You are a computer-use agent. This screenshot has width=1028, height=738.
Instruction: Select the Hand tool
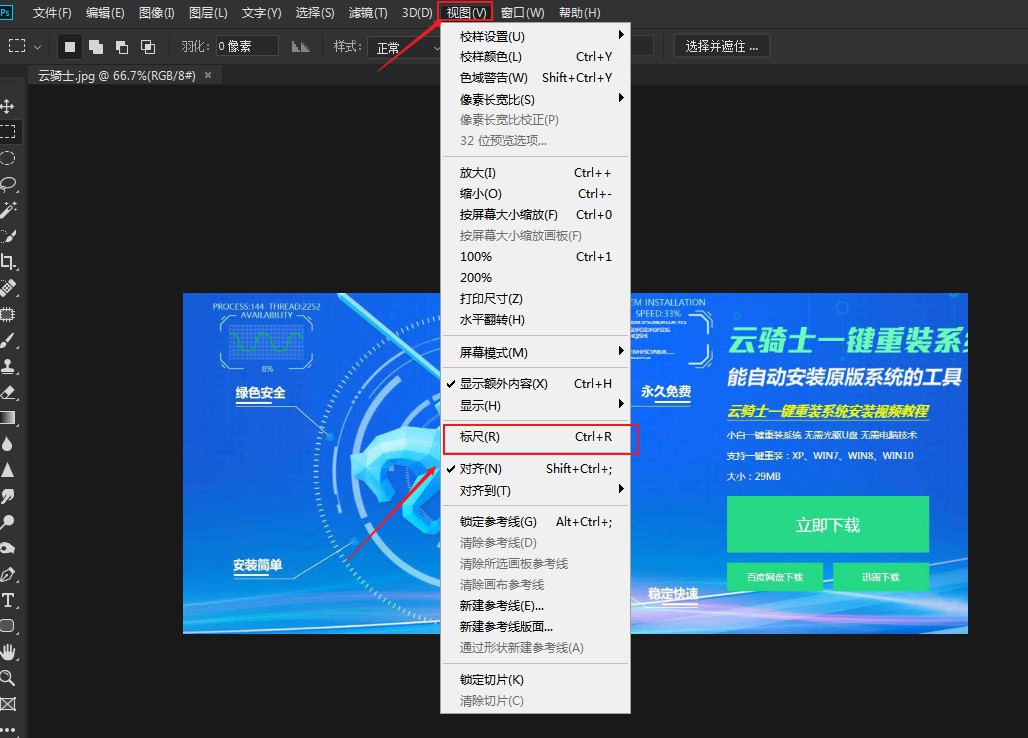coord(8,651)
